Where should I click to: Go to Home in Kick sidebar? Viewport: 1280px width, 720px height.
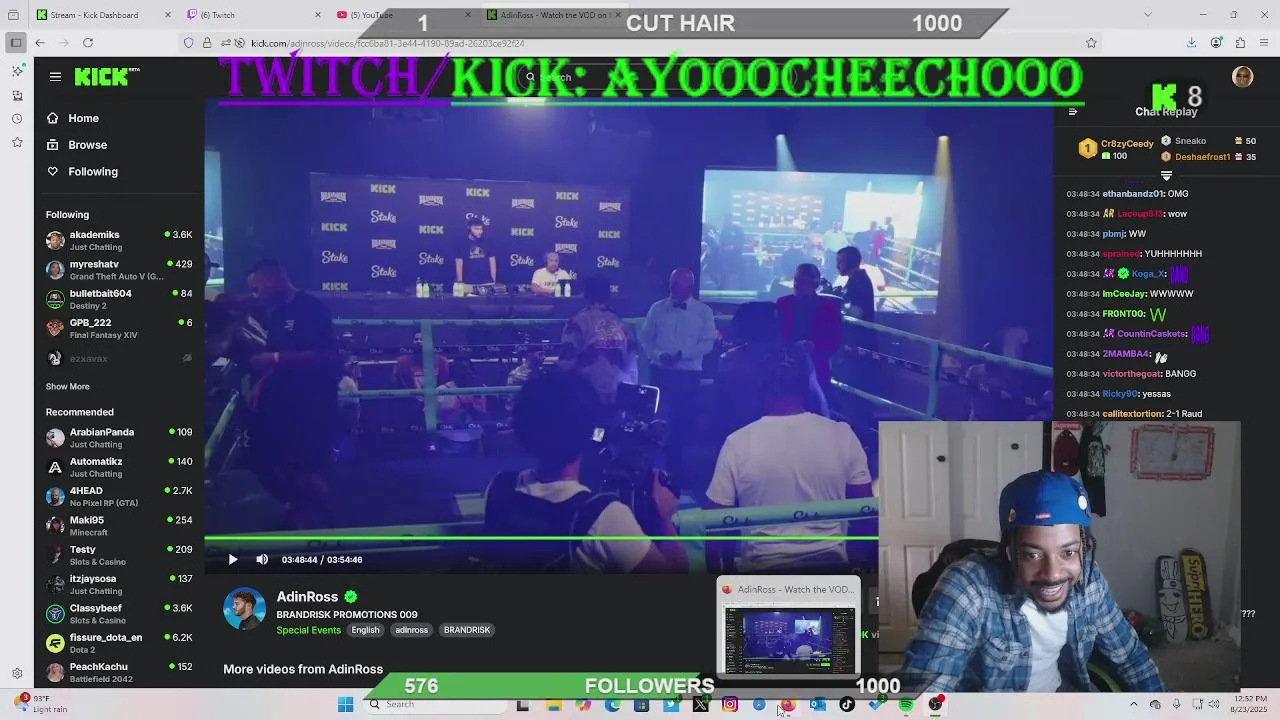(x=73, y=118)
